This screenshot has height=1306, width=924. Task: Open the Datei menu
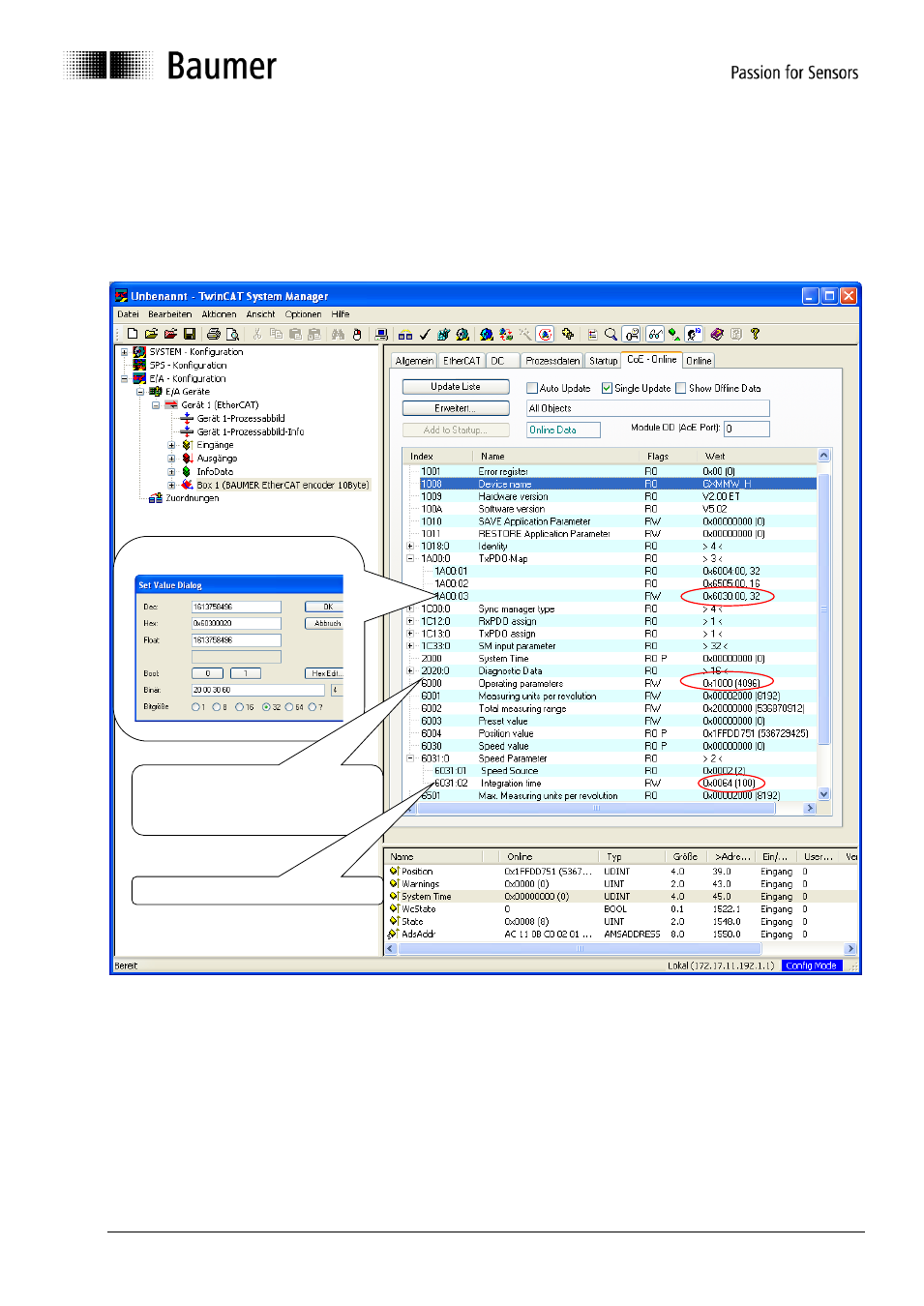pyautogui.click(x=128, y=314)
